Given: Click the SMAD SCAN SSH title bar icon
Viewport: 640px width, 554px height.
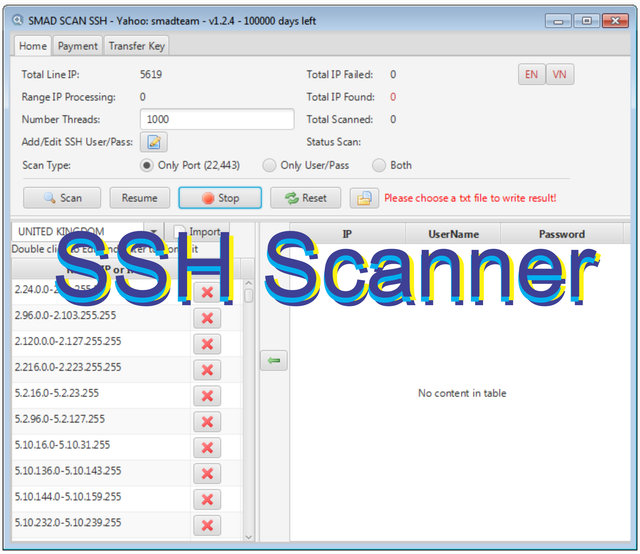Looking at the screenshot, I should (18, 20).
